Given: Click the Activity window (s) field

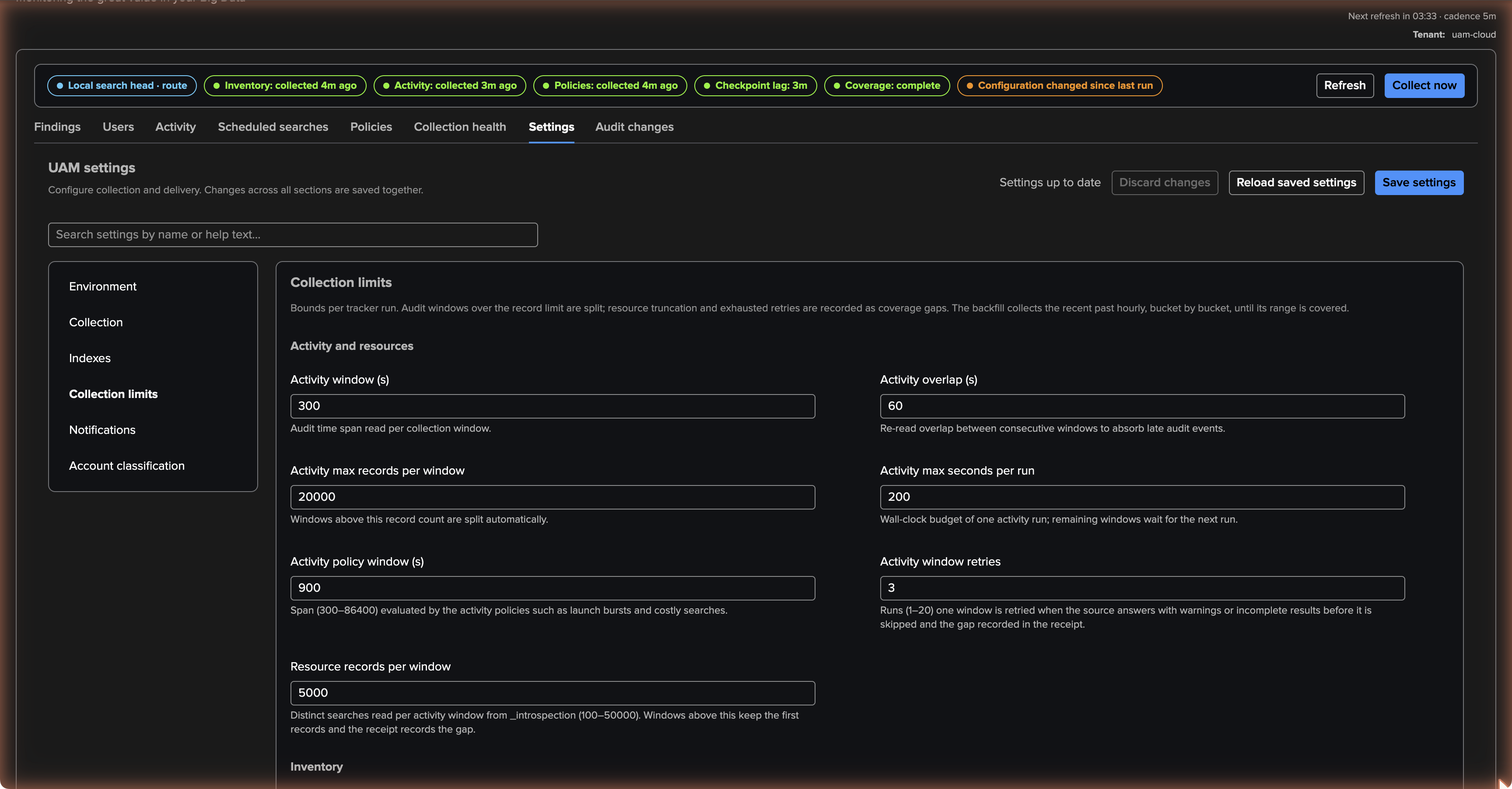Looking at the screenshot, I should pyautogui.click(x=552, y=406).
